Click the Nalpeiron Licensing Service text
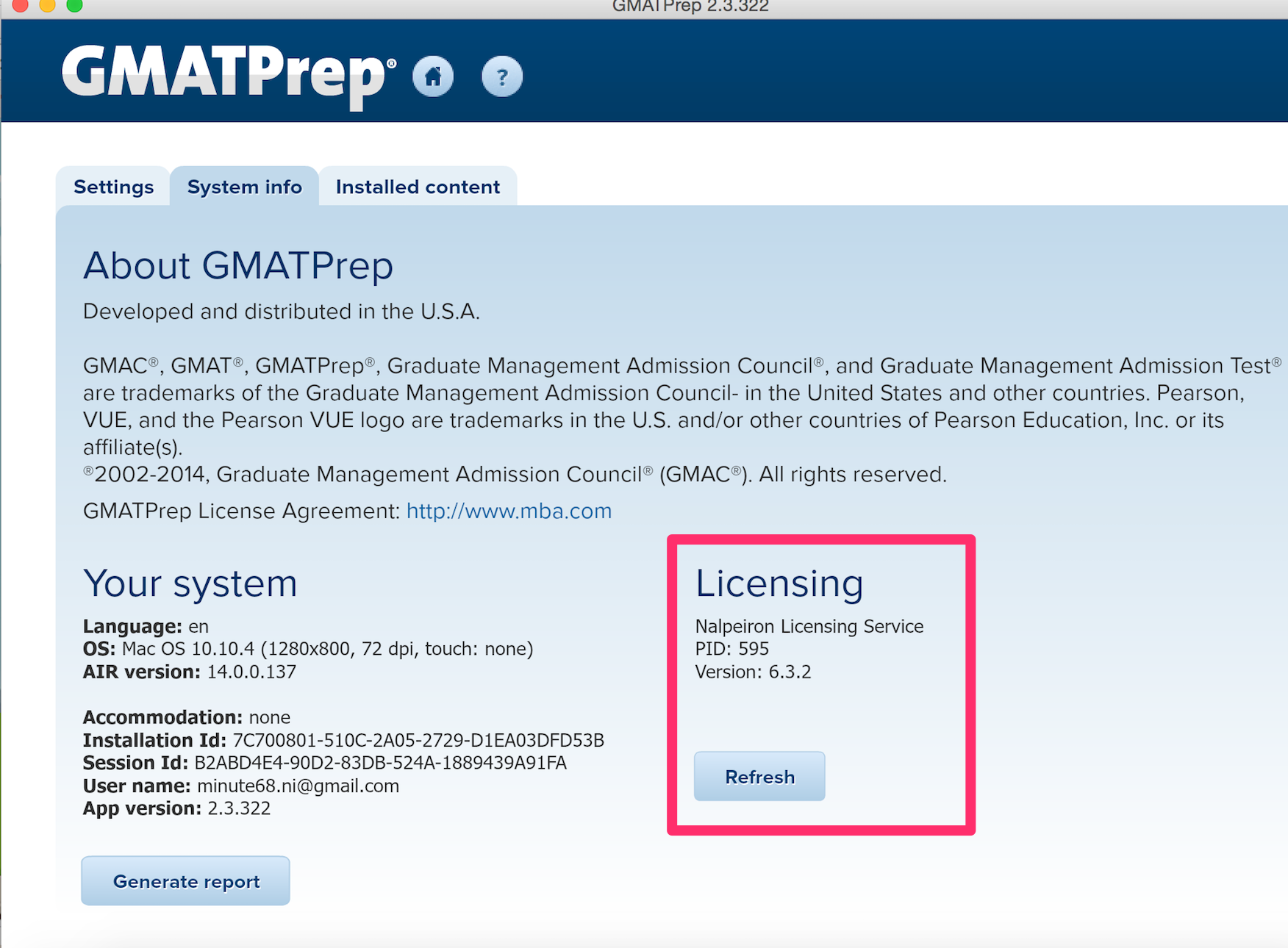Image resolution: width=1288 pixels, height=948 pixels. [809, 626]
